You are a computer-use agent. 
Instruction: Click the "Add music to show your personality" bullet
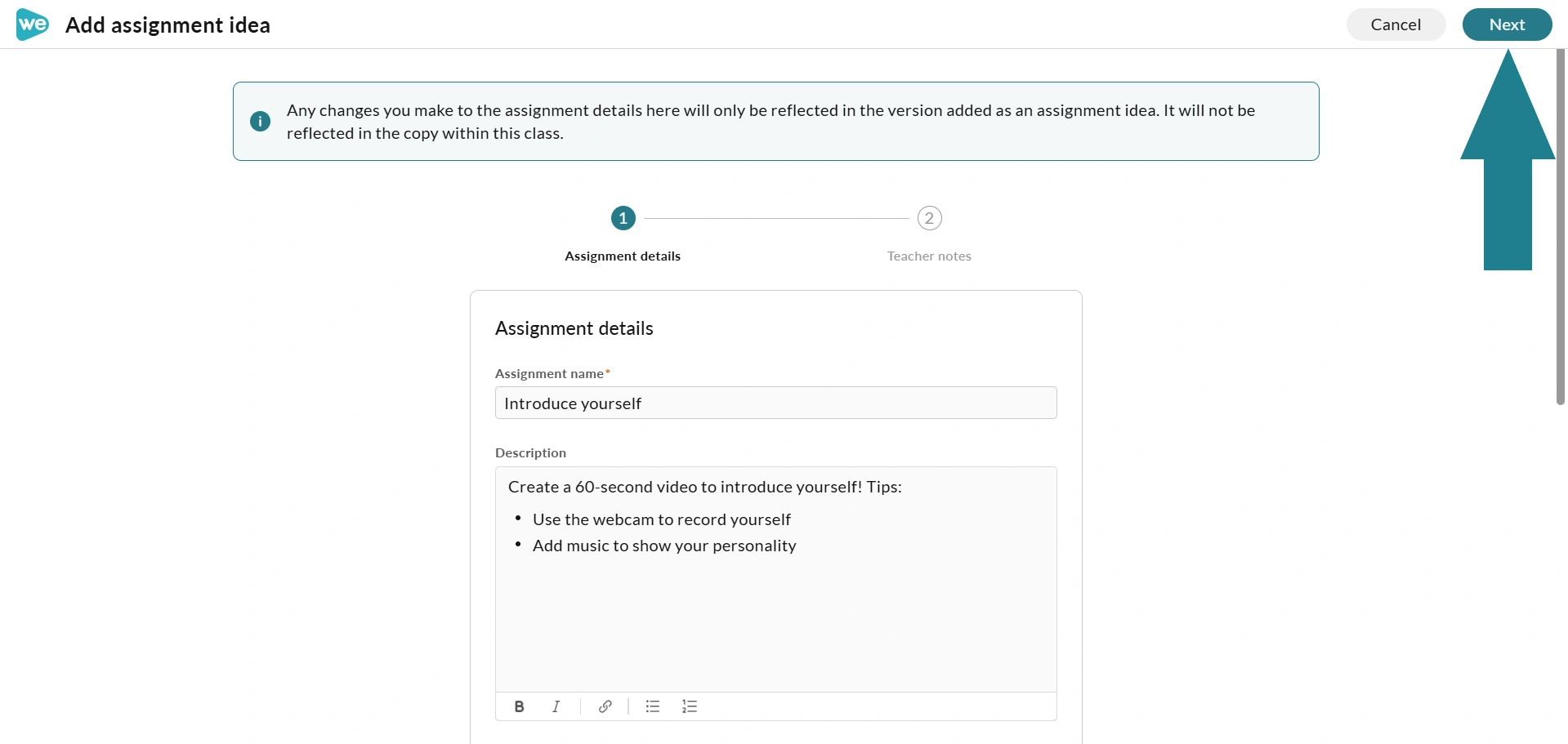coord(664,546)
